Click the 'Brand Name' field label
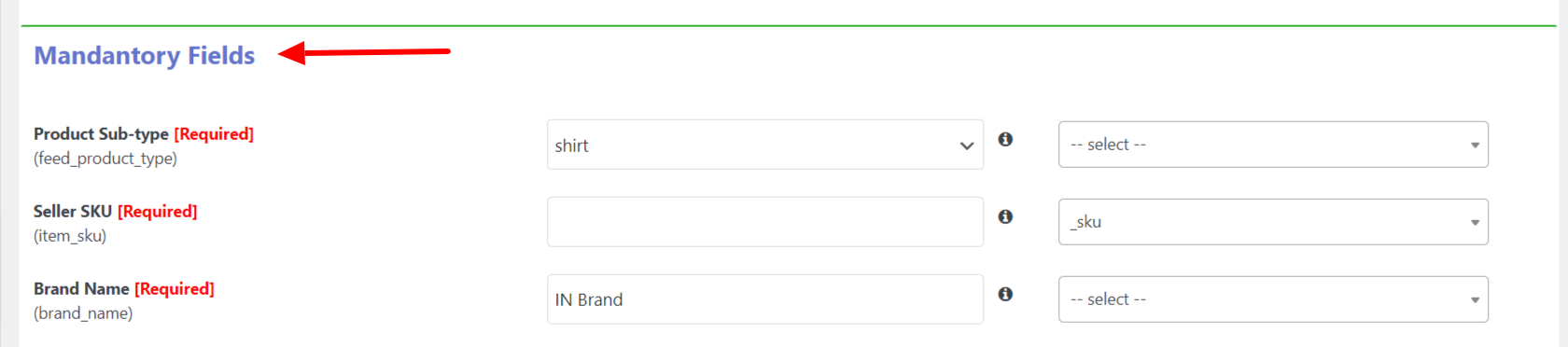The height and width of the screenshot is (347, 1568). 81,289
